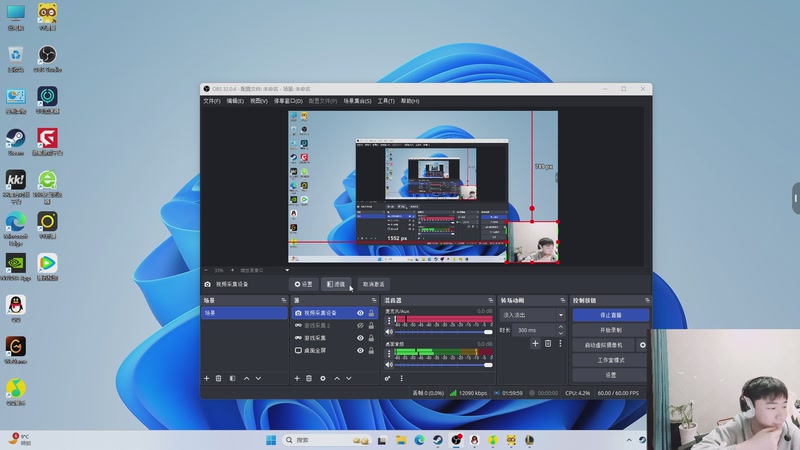800x450 pixels.
Task: Add a transition with plus icon
Action: 535,343
